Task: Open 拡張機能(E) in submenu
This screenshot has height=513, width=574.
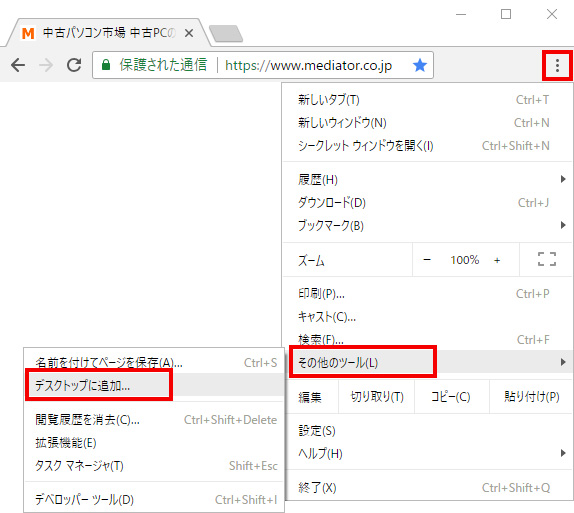Action: click(154, 443)
